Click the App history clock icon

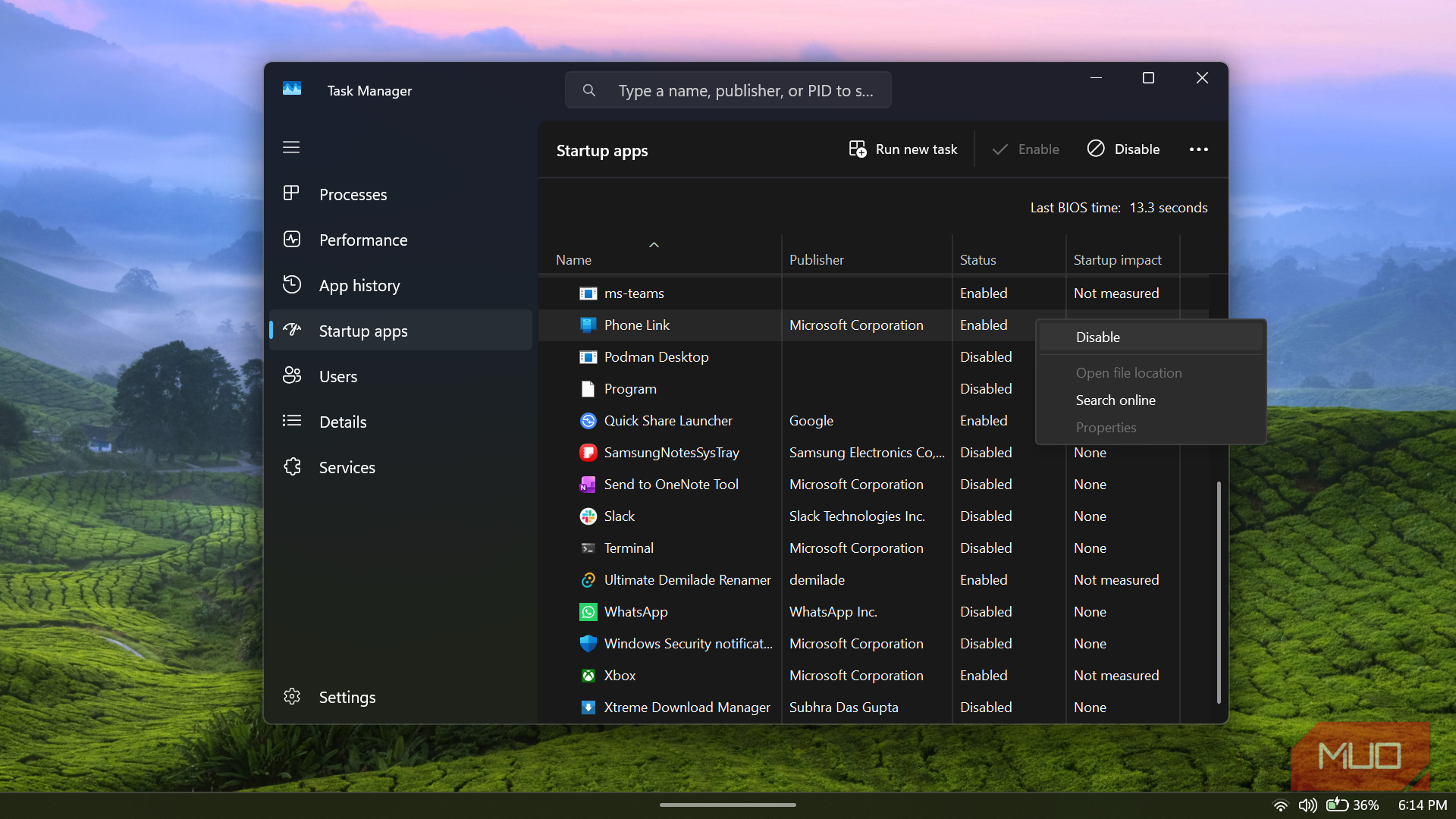291,284
